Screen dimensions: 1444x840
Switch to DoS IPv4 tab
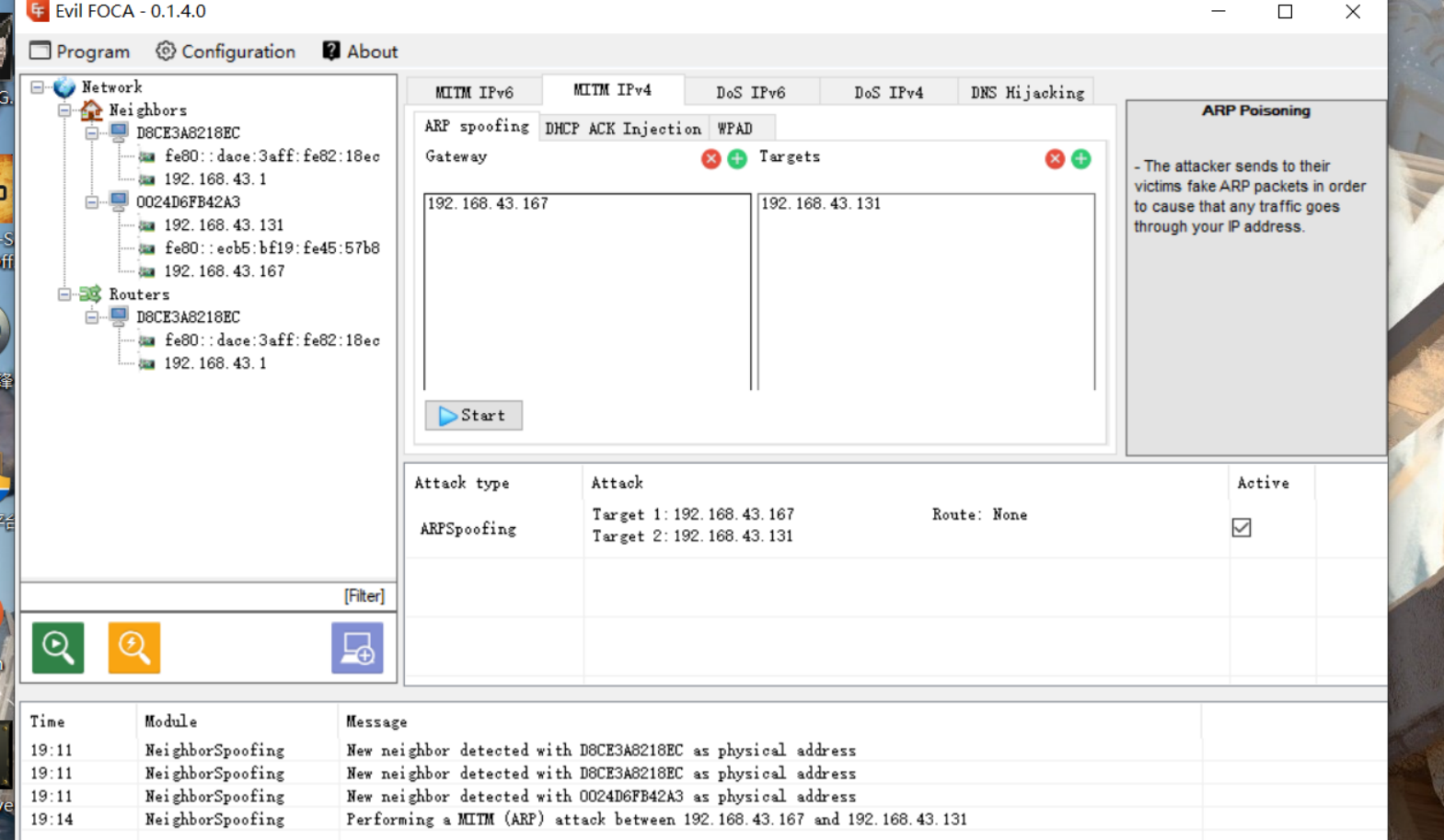click(x=889, y=92)
